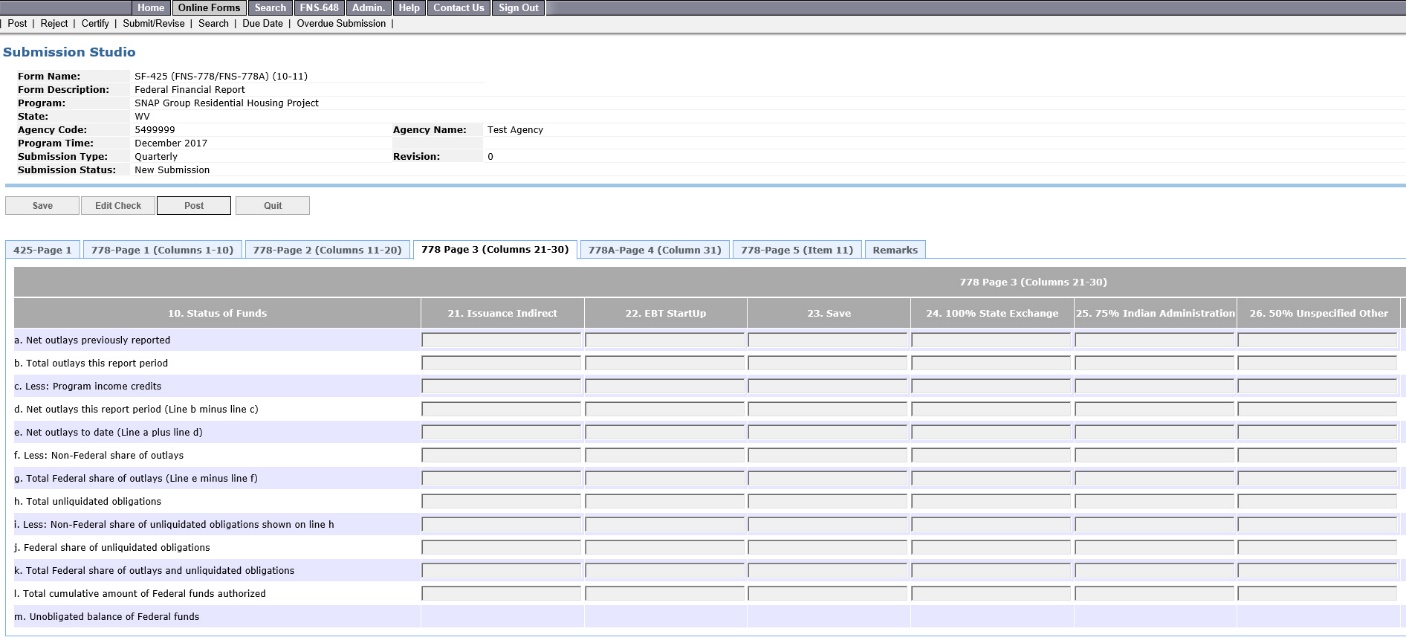Run the Edit Check button

[x=118, y=206]
